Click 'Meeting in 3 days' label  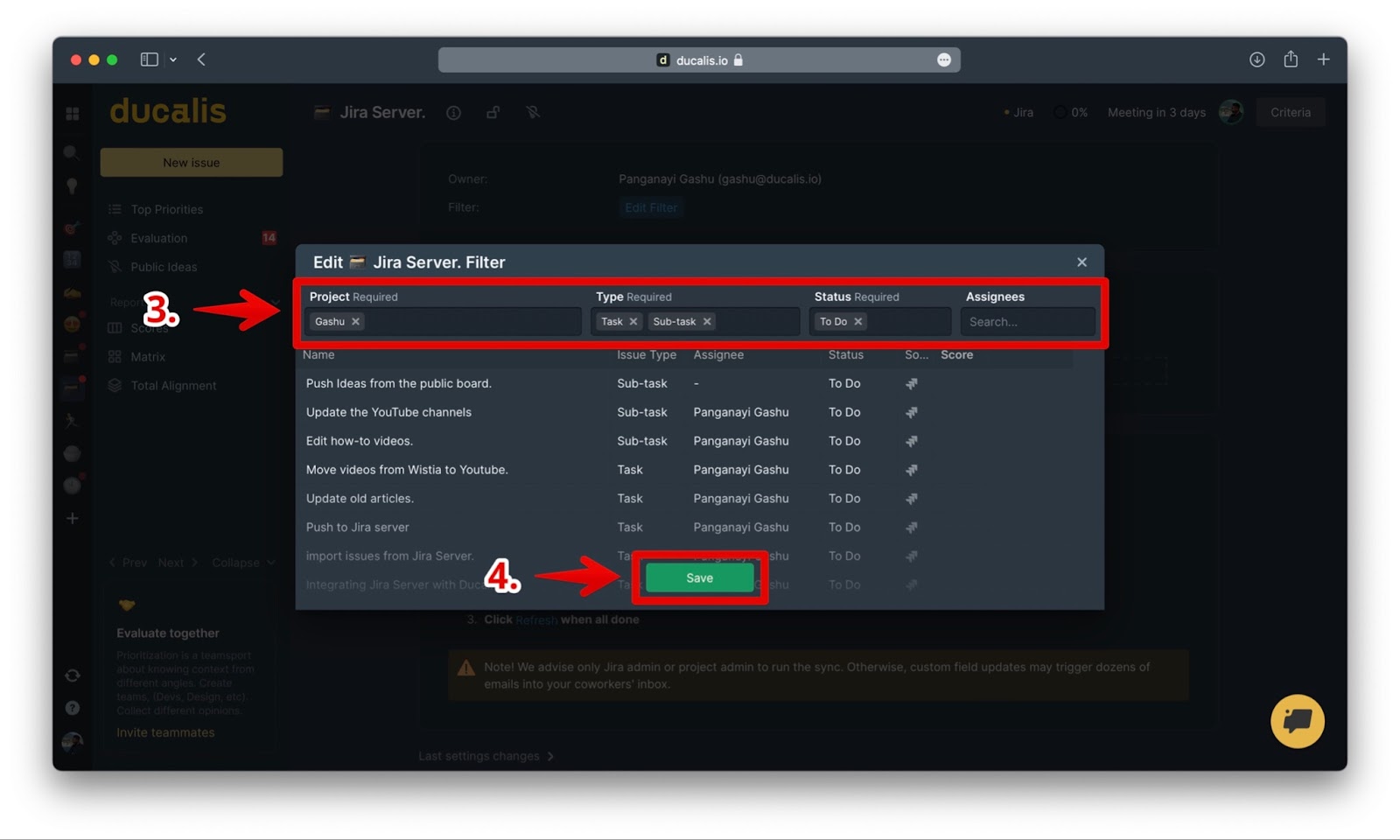point(1156,113)
